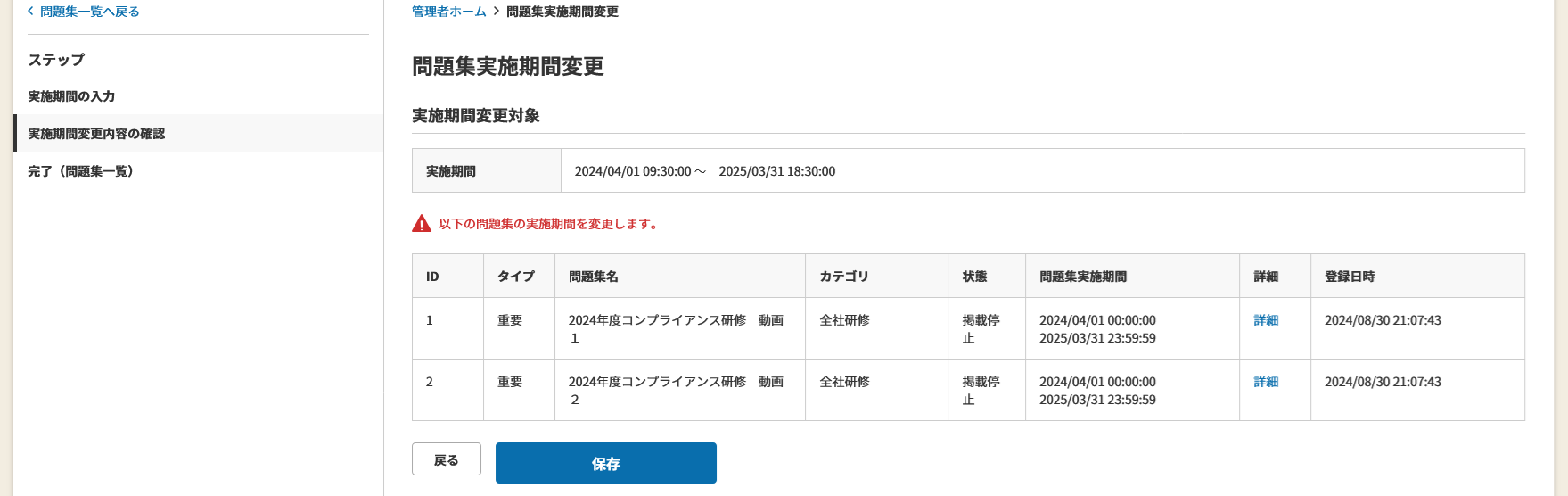This screenshot has width=1568, height=496.
Task: Open 詳細 link for ID 2 row
Action: [1266, 382]
